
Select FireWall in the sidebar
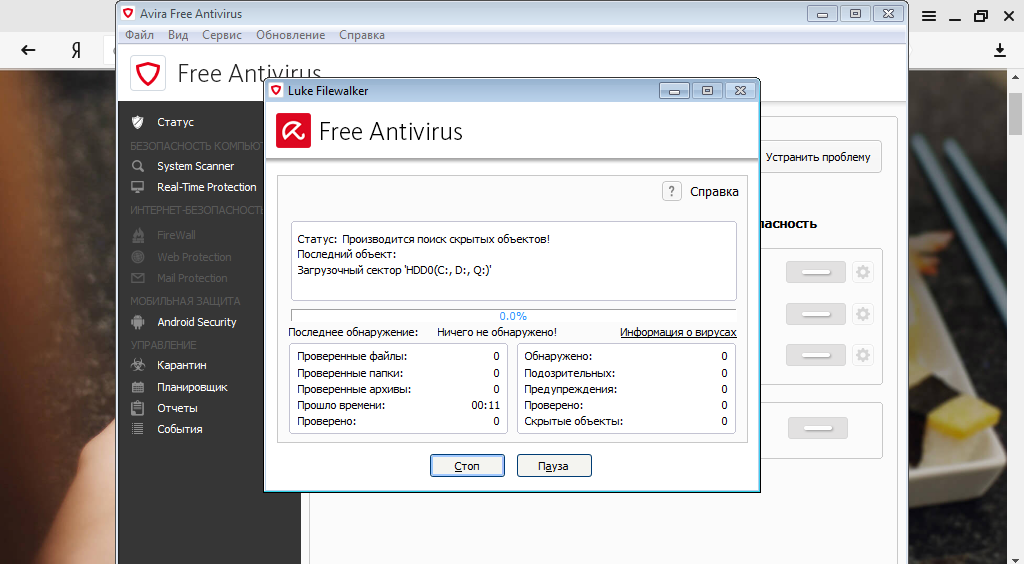point(176,235)
